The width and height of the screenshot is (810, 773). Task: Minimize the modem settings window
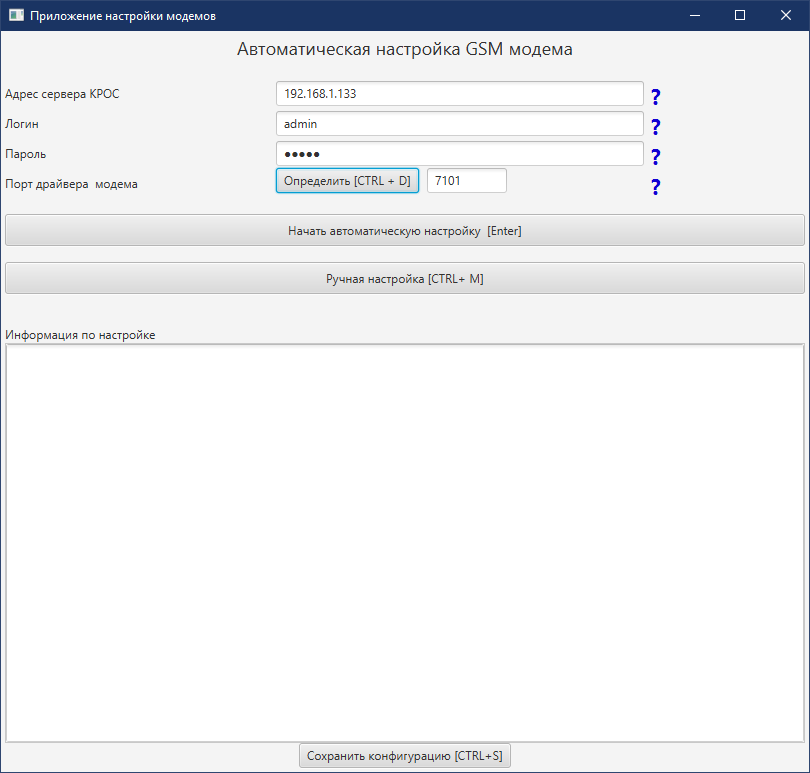pos(695,16)
